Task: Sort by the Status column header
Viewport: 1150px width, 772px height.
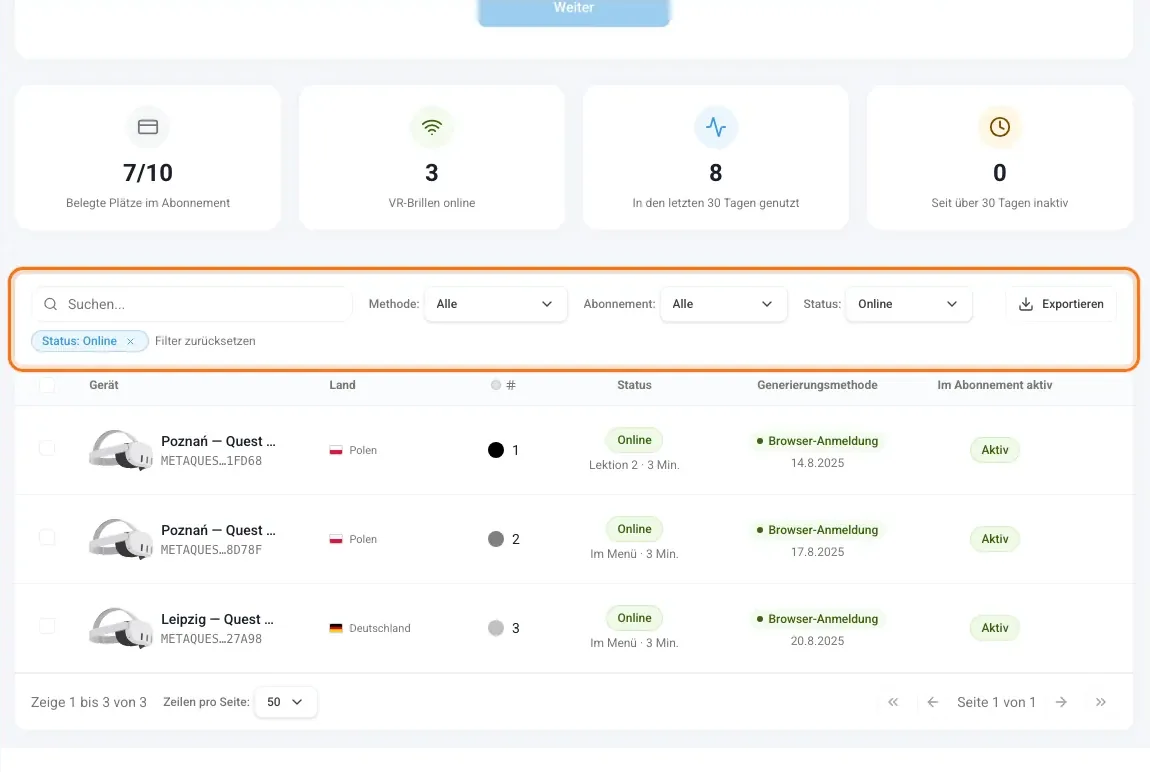Action: [x=634, y=385]
